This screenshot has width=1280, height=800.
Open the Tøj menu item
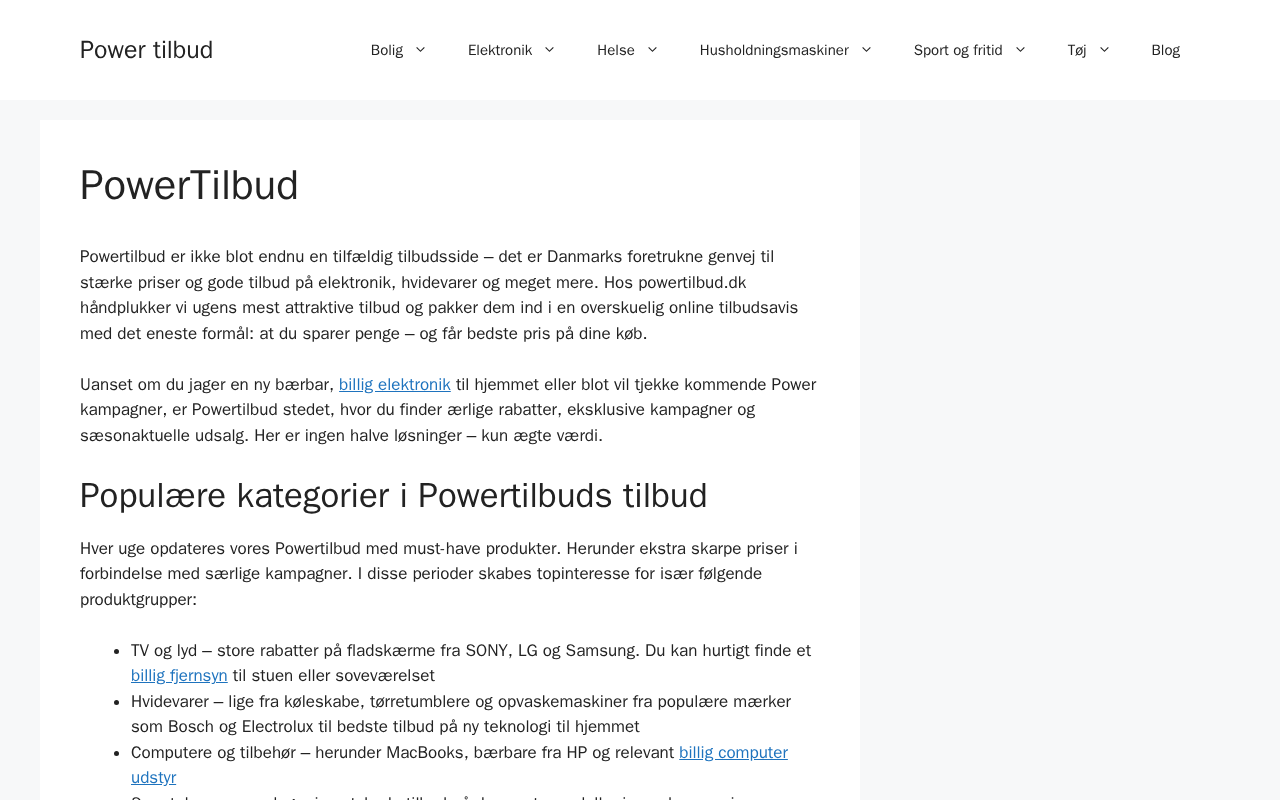1077,50
